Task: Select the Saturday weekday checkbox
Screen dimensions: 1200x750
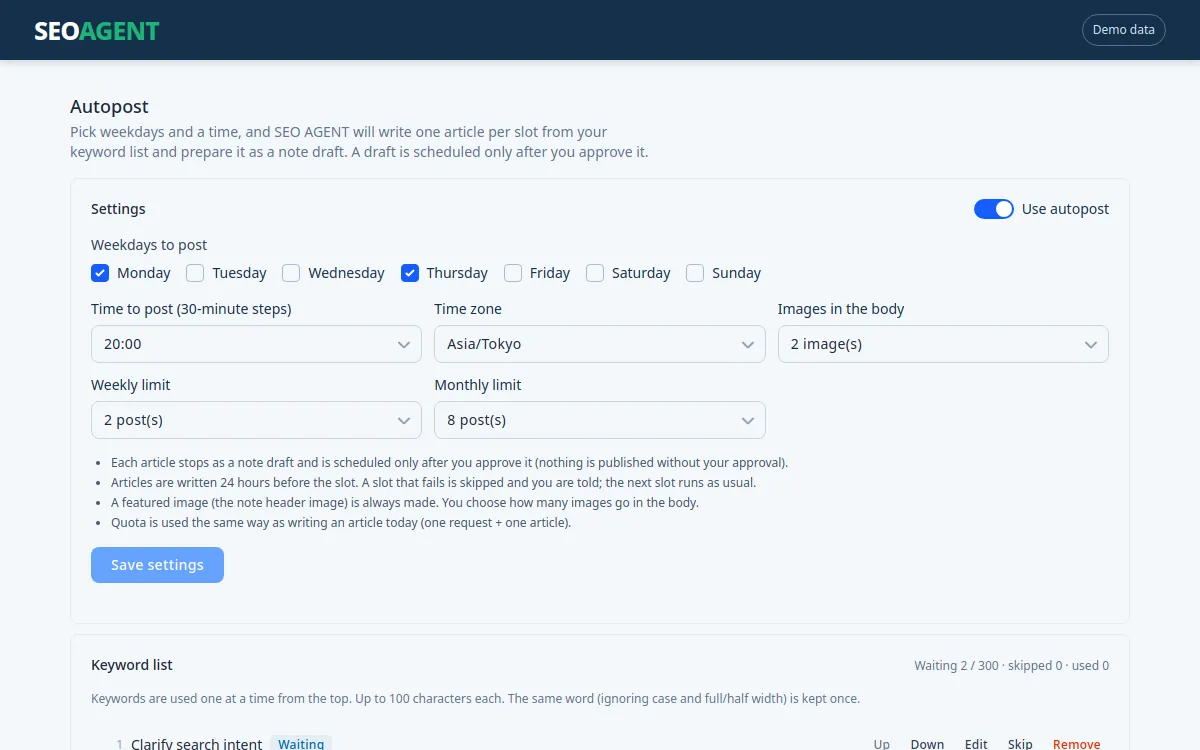Action: tap(595, 273)
